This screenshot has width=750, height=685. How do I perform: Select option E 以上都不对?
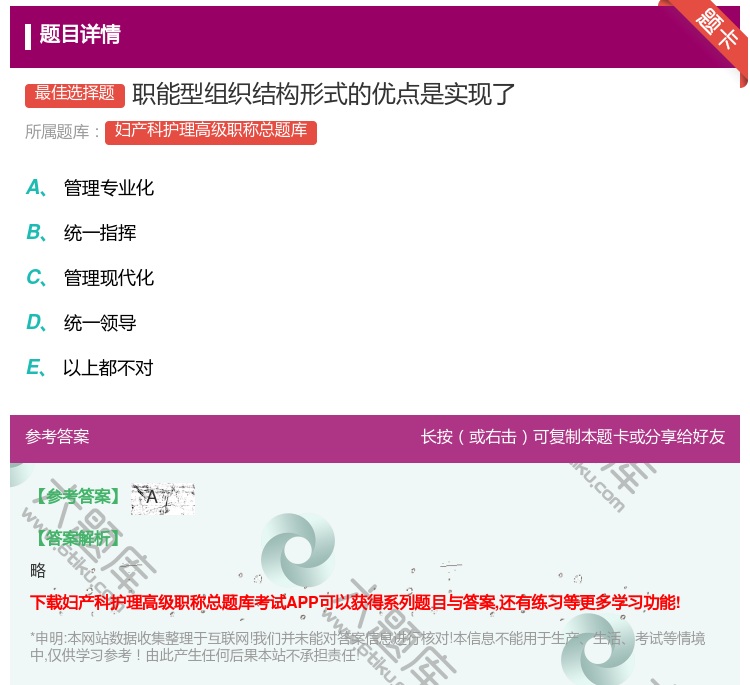point(90,368)
